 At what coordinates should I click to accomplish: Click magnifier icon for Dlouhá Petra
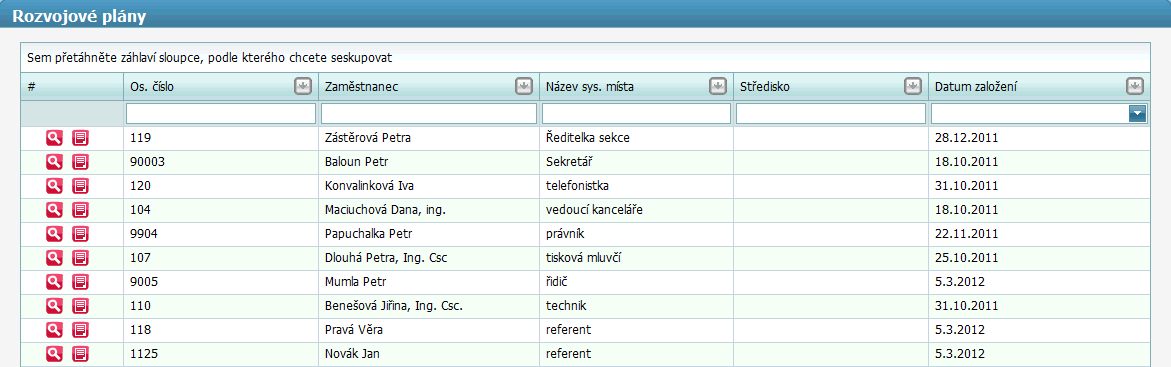tap(54, 258)
